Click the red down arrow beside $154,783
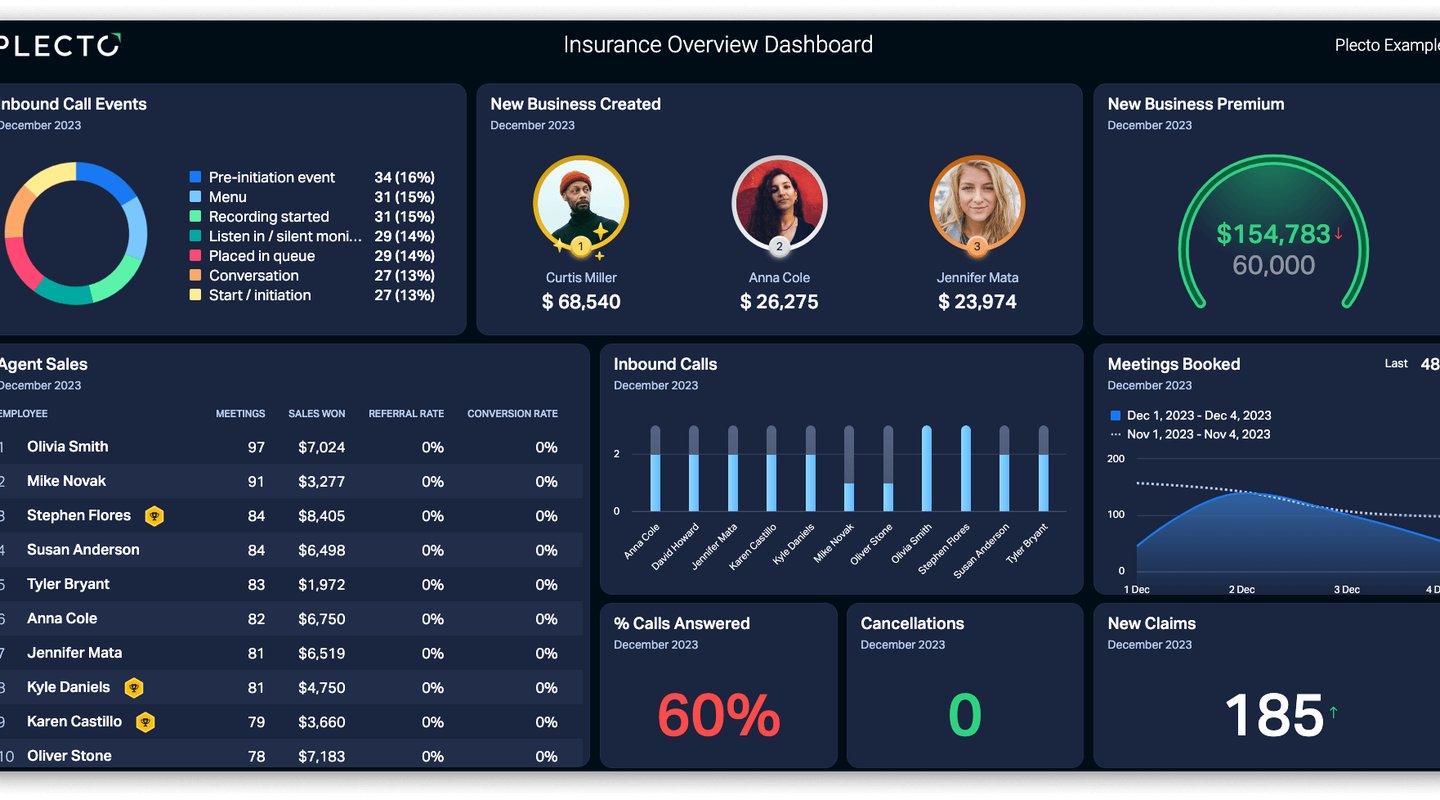This screenshot has height=800, width=1440. click(1338, 234)
